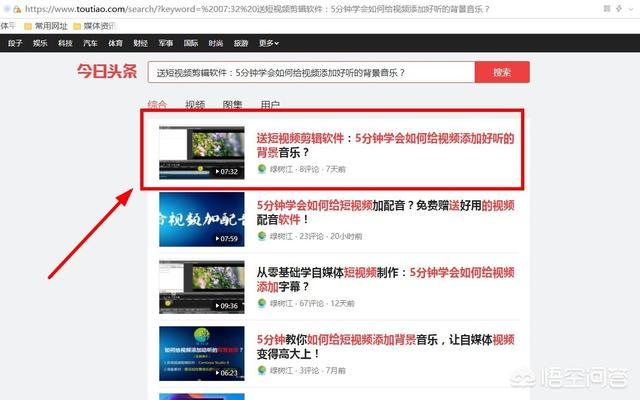Click the site security warning icon in address bar
640x400 pixels.
click(x=17, y=9)
